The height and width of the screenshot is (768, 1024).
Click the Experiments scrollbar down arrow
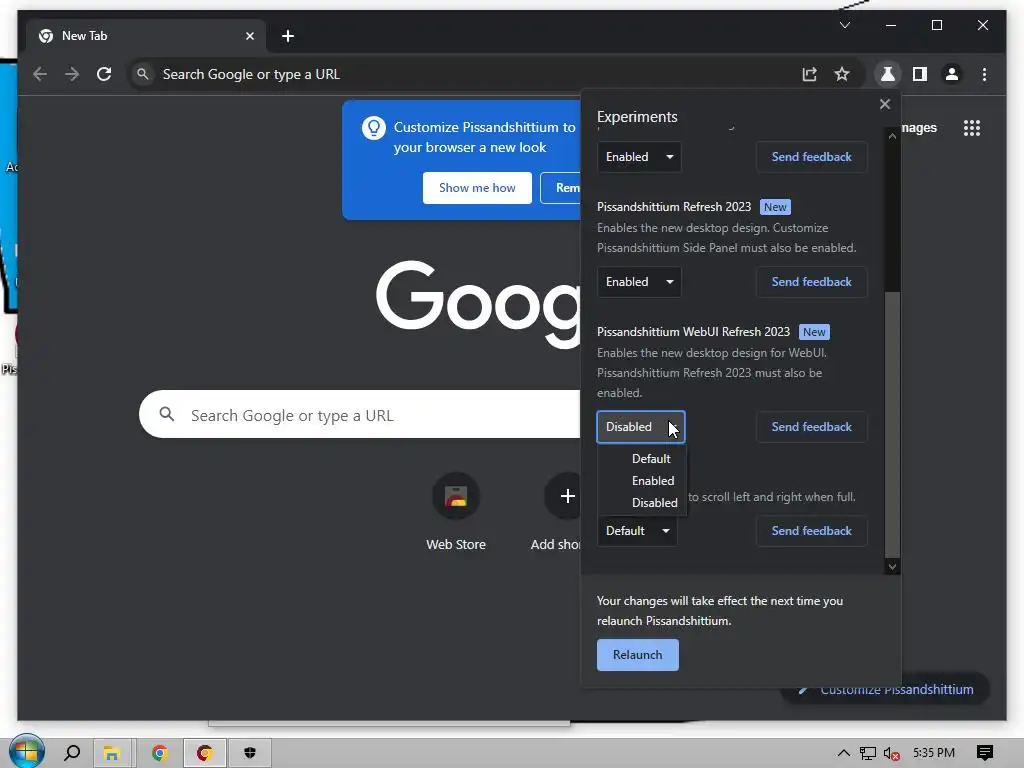click(x=892, y=566)
